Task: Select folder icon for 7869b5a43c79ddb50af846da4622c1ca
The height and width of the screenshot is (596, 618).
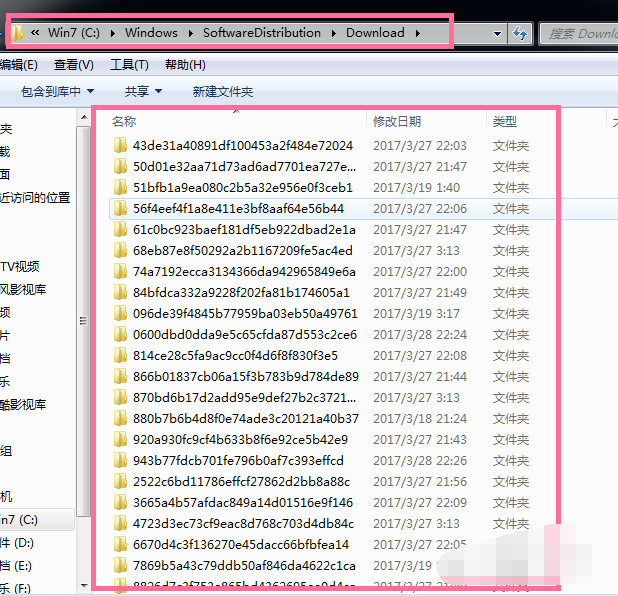Action: 120,565
